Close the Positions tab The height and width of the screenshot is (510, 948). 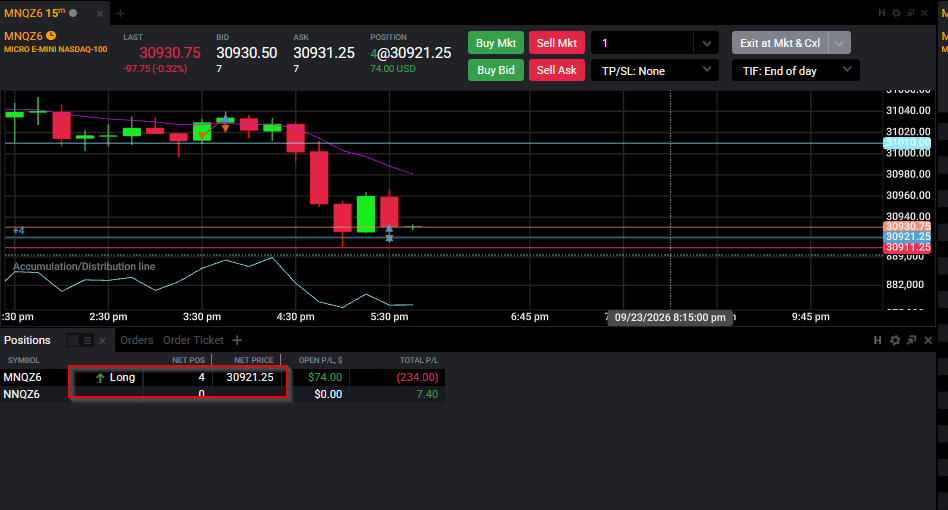(x=102, y=341)
